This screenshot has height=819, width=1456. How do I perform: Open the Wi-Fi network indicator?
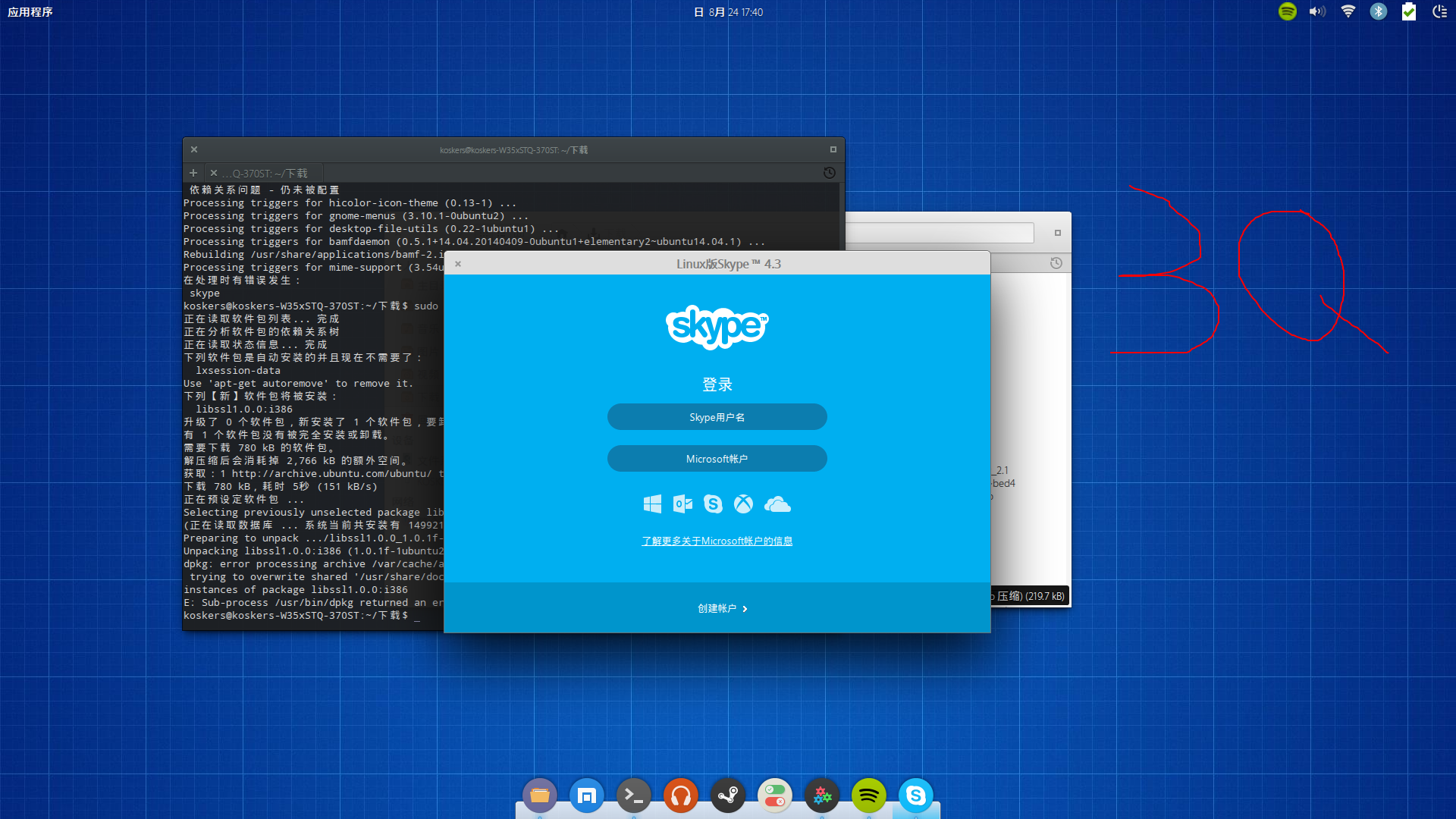[x=1348, y=11]
